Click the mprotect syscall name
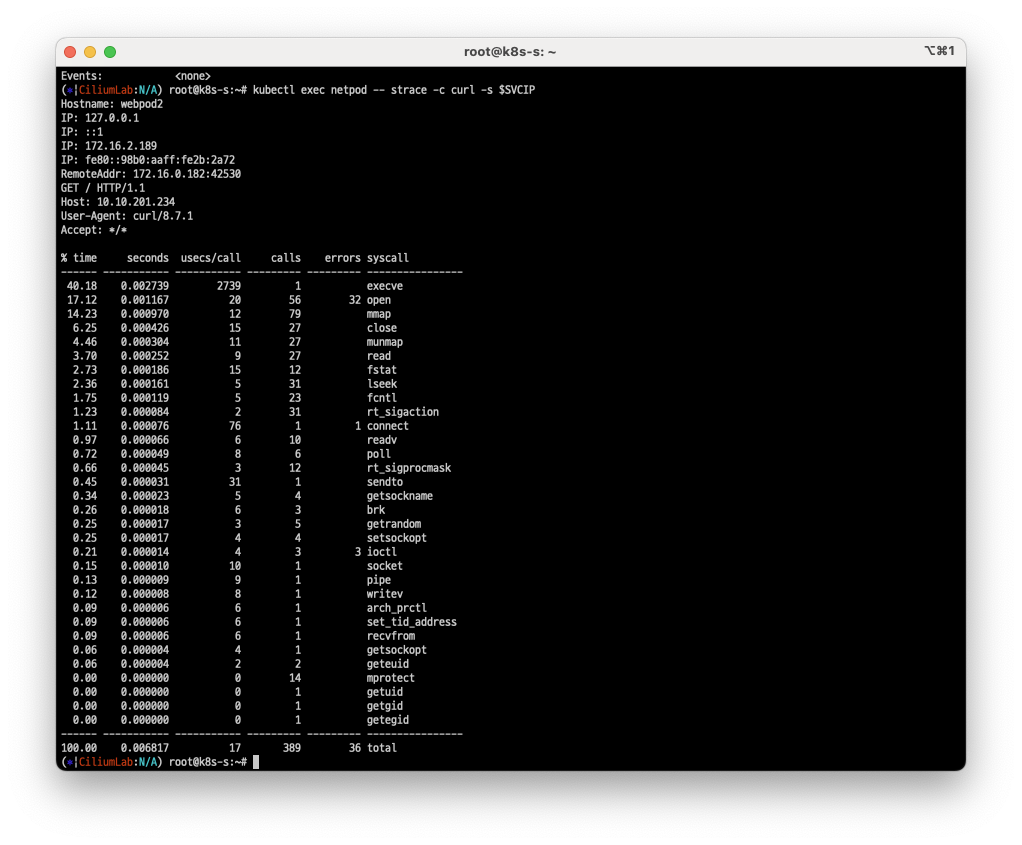The image size is (1022, 845). coord(390,679)
